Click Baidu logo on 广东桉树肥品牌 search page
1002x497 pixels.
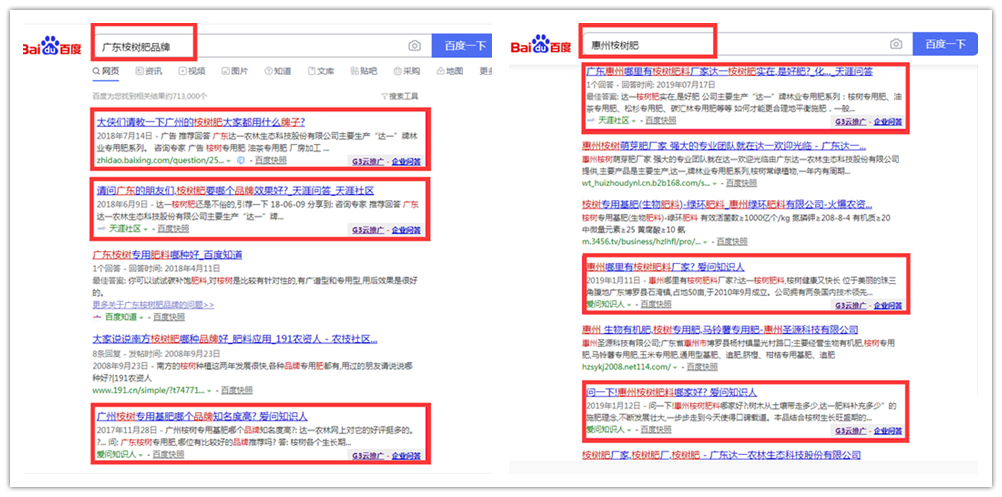52,47
